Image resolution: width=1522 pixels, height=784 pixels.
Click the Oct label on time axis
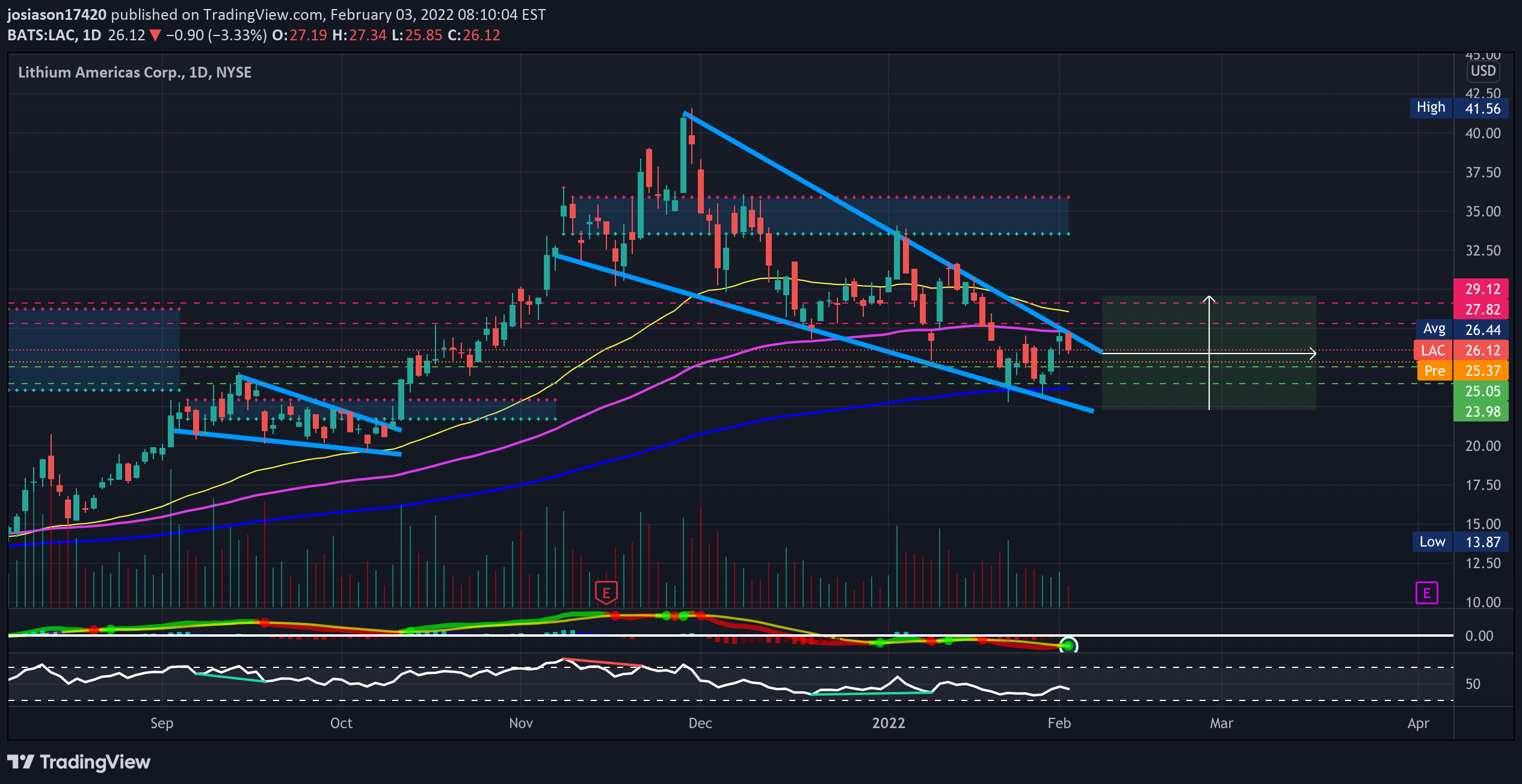(341, 723)
